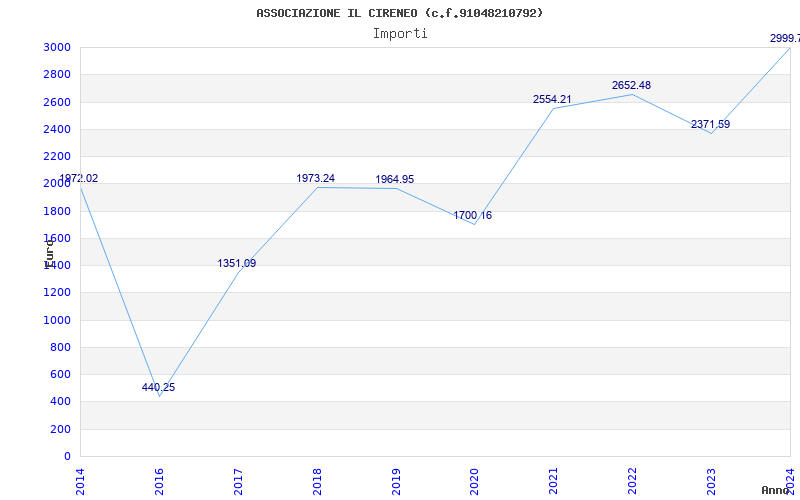Screen dimensions: 800x500
Task: Select the 2652.48 data label
Action: [632, 86]
